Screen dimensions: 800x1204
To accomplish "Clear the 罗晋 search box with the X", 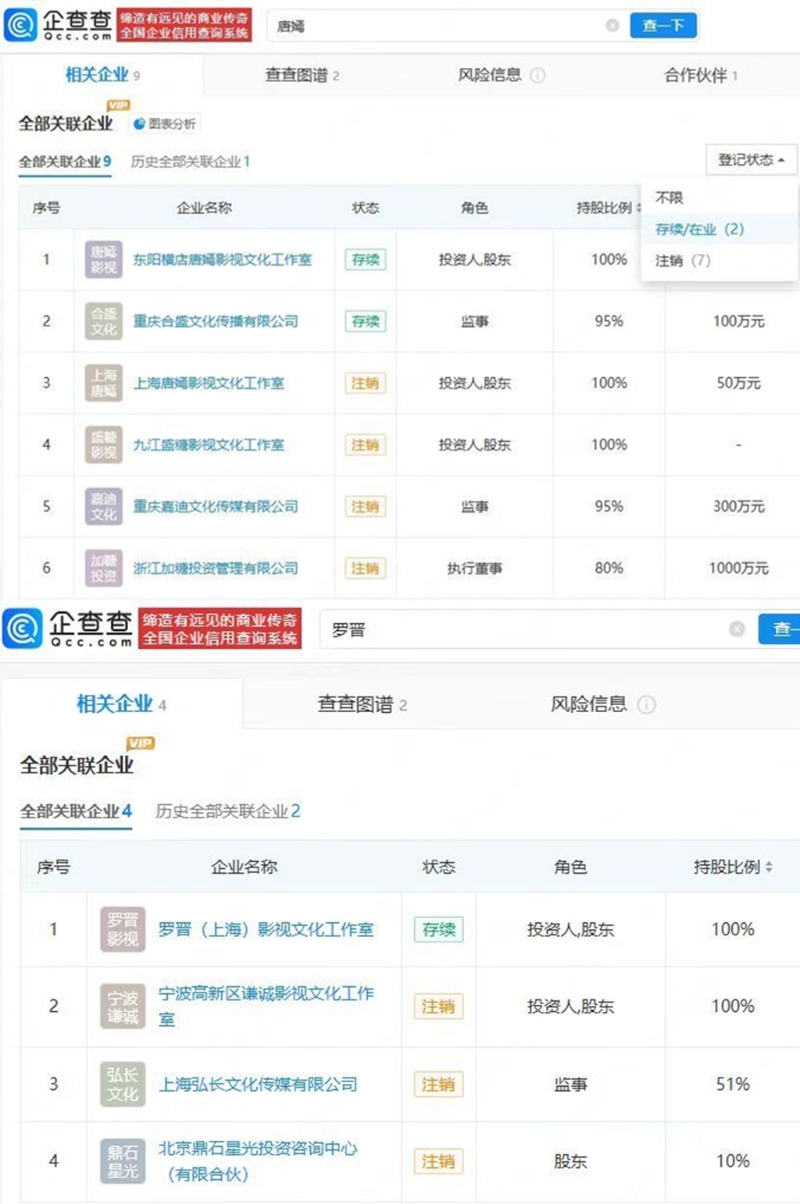I will coord(737,629).
